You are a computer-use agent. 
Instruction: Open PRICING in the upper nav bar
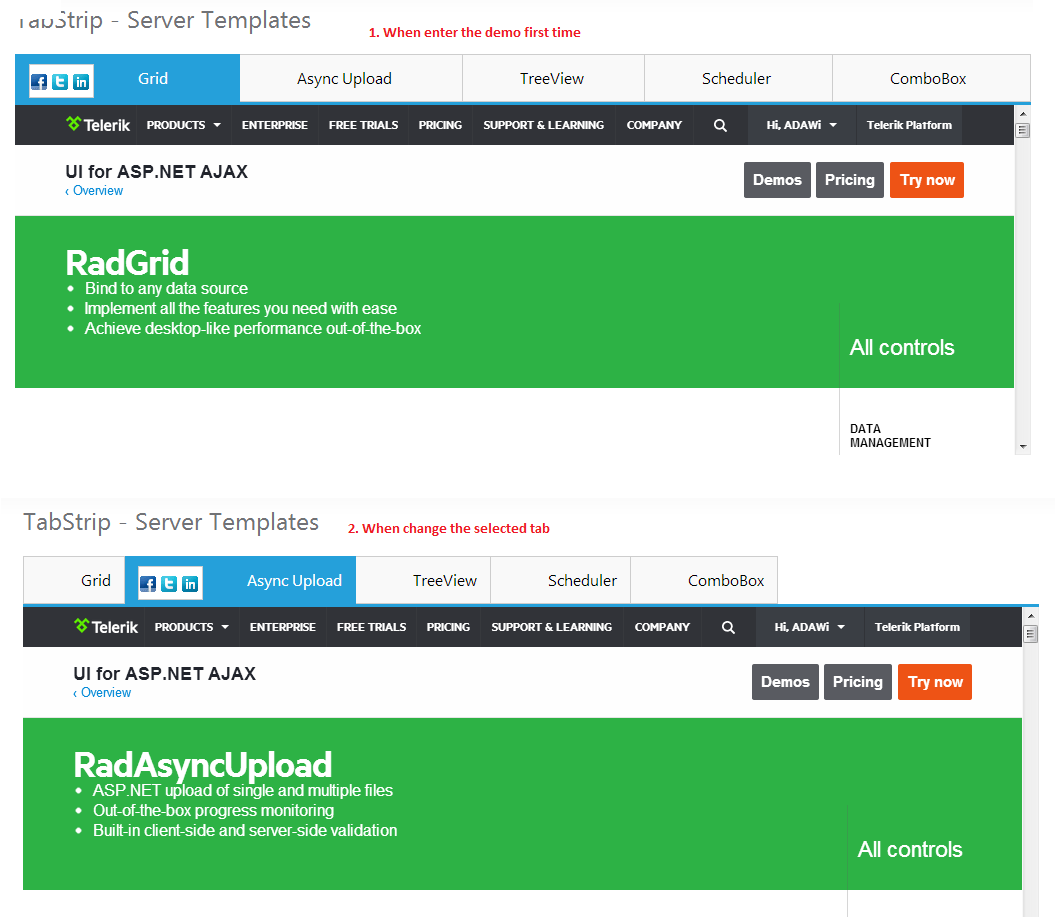point(440,125)
